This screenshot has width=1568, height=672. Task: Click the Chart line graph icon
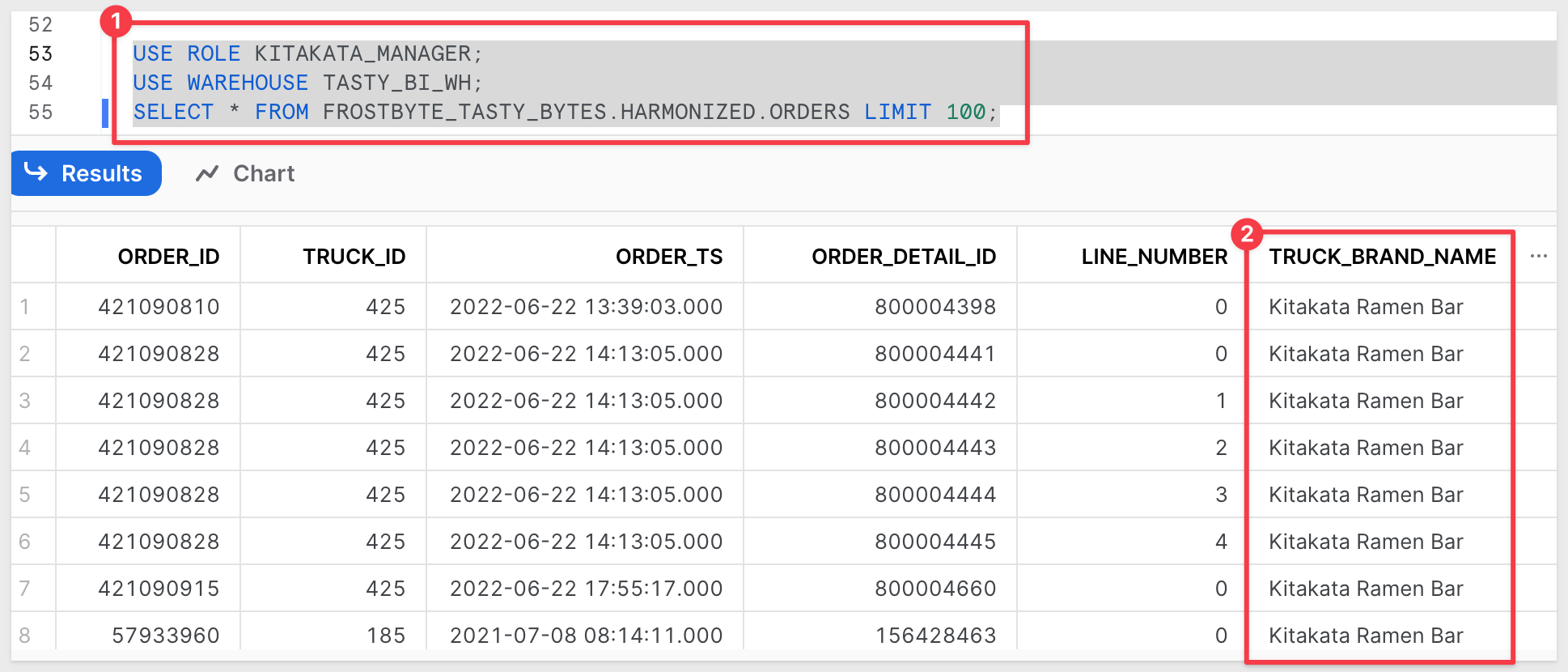tap(207, 173)
